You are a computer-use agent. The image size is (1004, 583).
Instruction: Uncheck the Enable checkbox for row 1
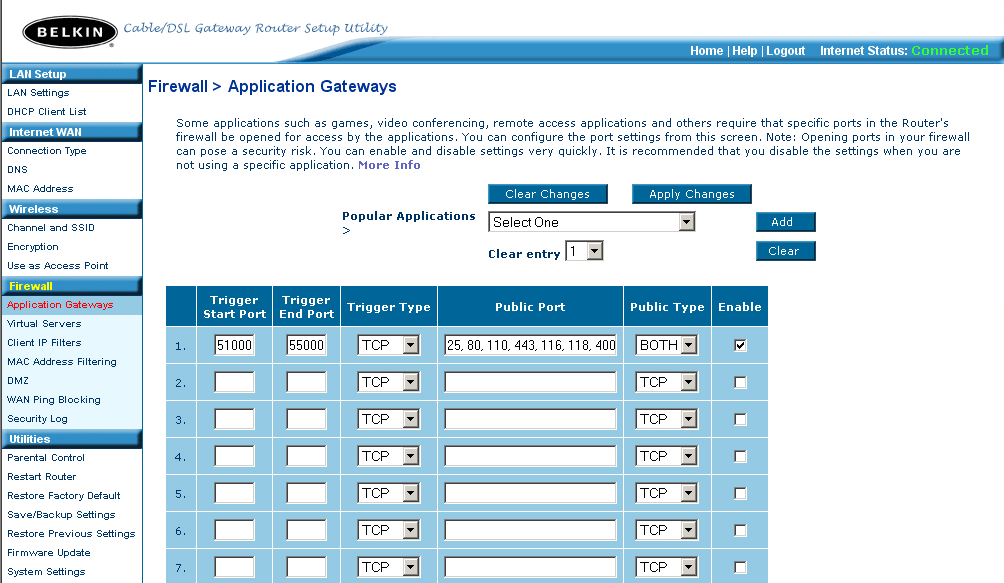click(740, 345)
